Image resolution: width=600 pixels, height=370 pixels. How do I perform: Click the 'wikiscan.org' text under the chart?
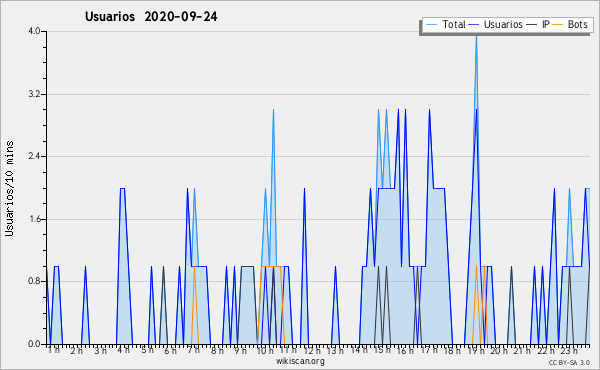coord(300,361)
